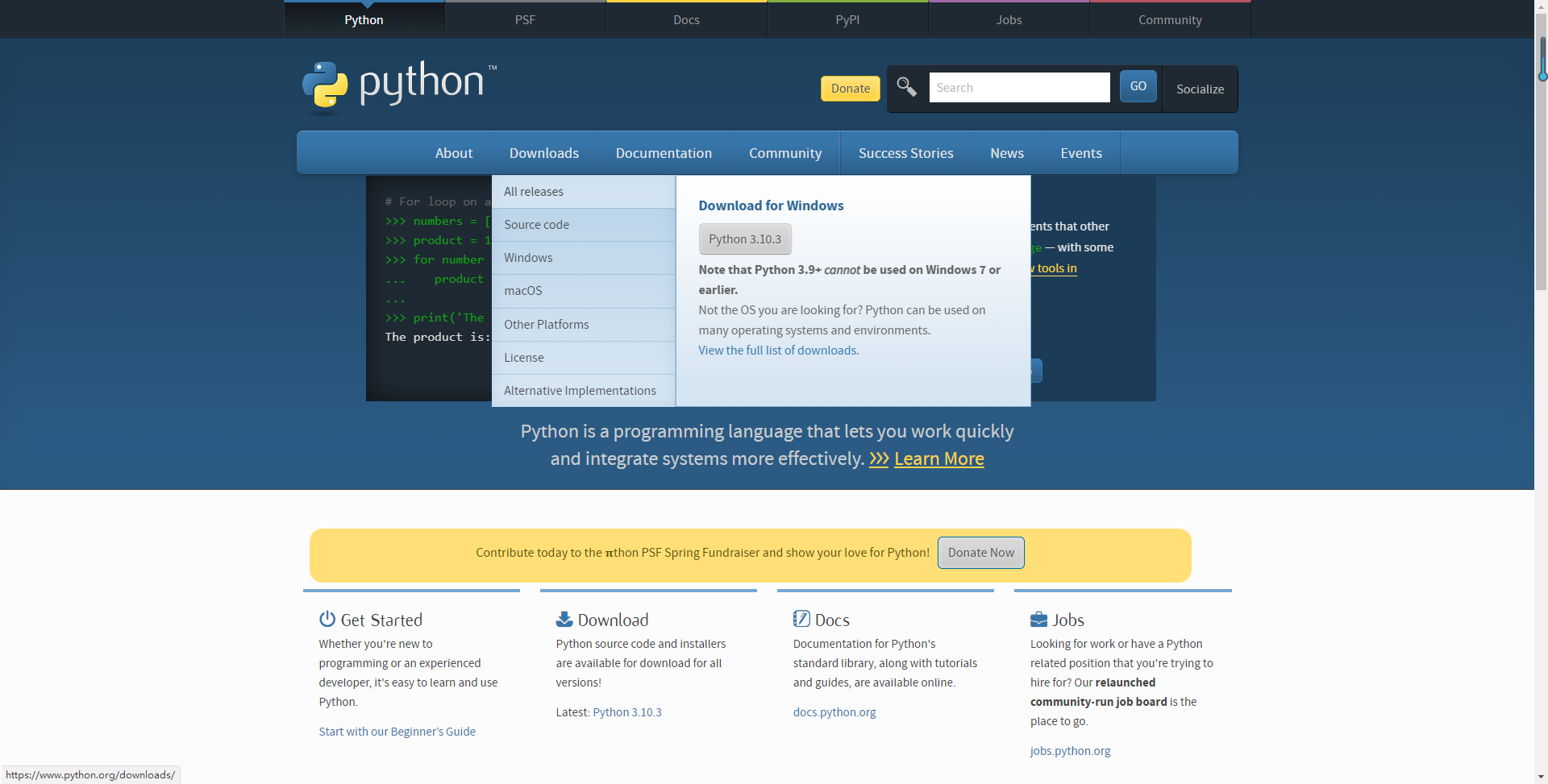Open the PyPI top tab

(x=847, y=19)
